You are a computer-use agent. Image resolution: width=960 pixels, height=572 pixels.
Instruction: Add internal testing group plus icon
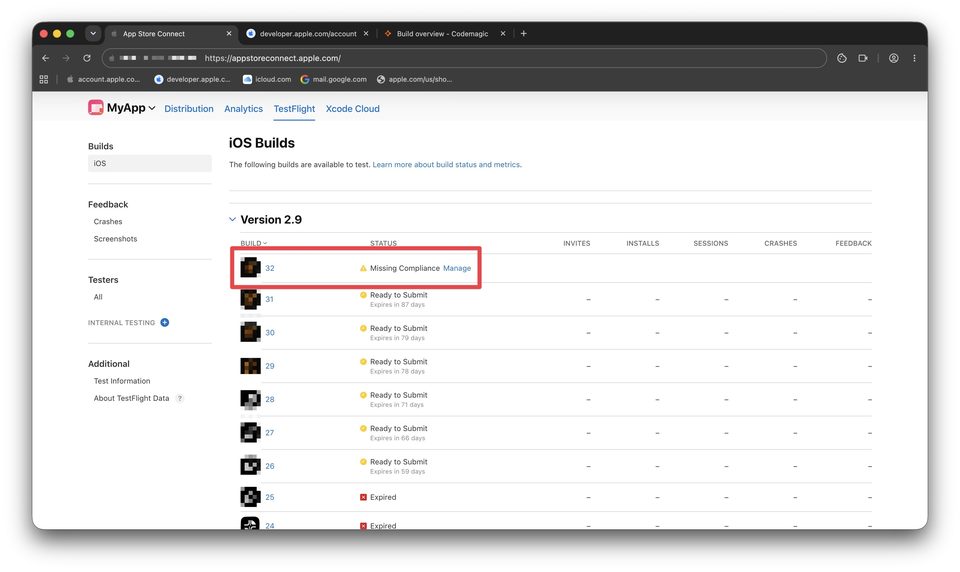point(165,323)
